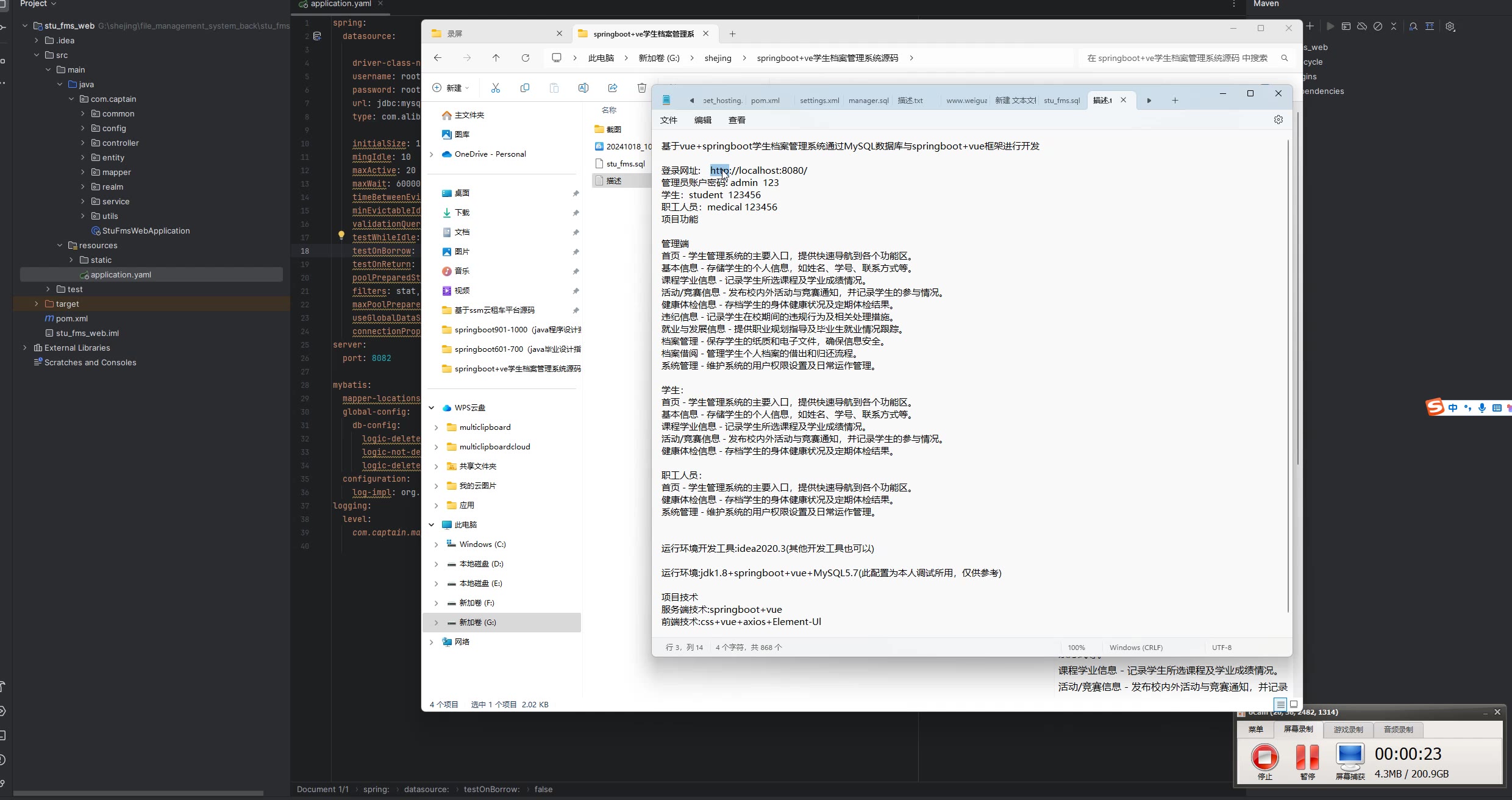Open Notepad 编辑 menu

click(703, 120)
